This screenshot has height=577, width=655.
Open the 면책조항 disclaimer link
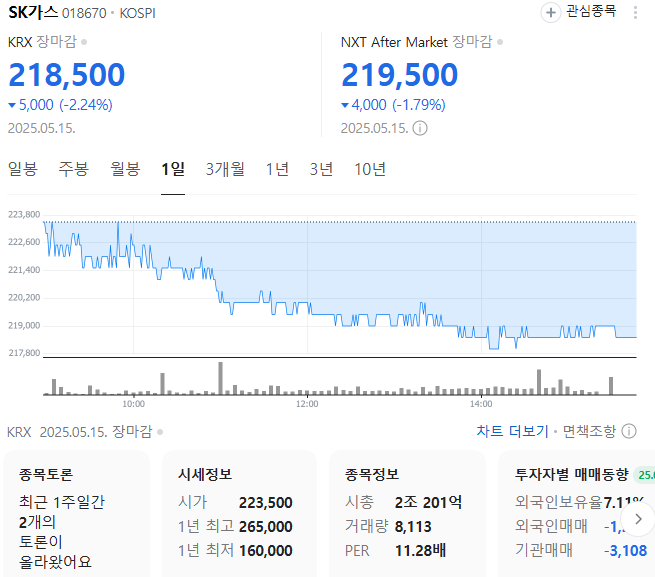pos(589,431)
